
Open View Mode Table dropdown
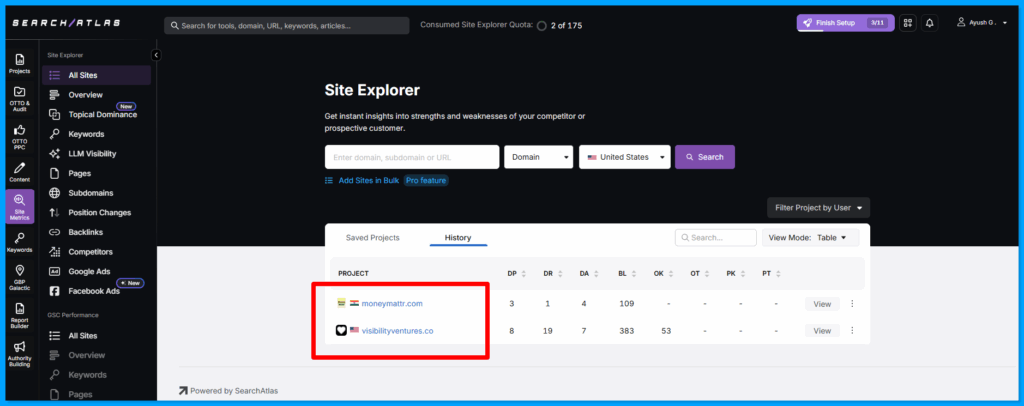coord(810,238)
